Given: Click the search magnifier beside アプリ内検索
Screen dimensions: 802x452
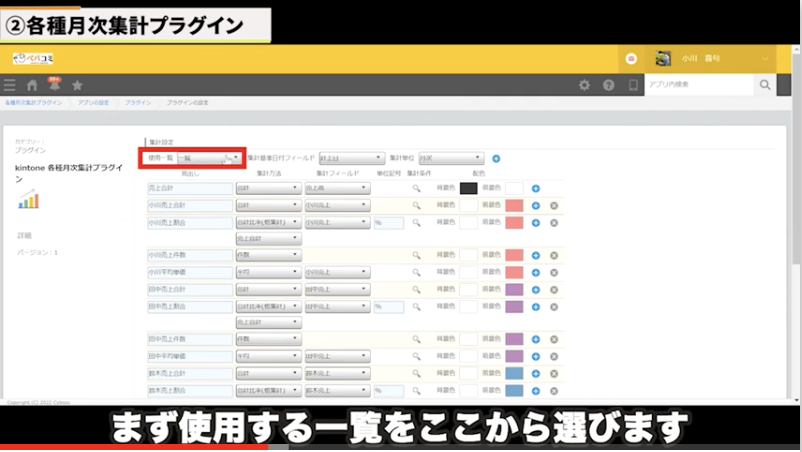Looking at the screenshot, I should tap(765, 86).
